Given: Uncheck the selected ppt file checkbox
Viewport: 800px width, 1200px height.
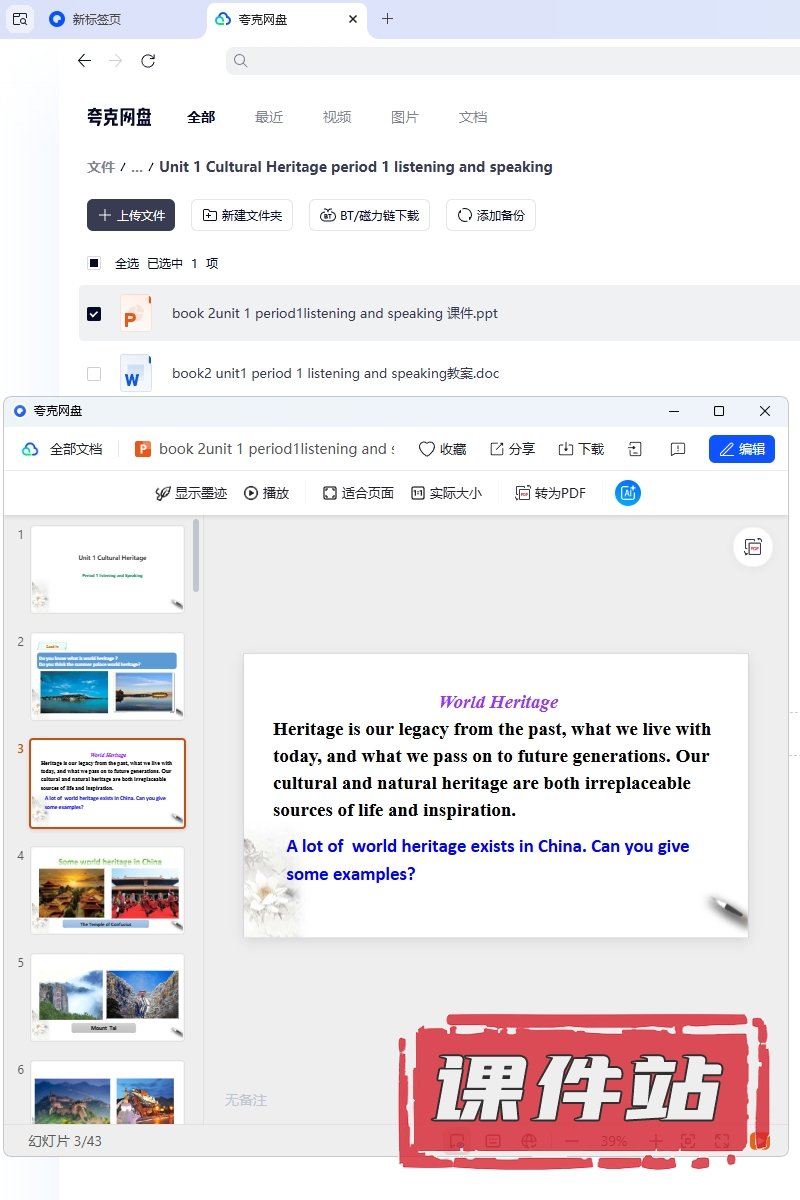Looking at the screenshot, I should (x=94, y=314).
